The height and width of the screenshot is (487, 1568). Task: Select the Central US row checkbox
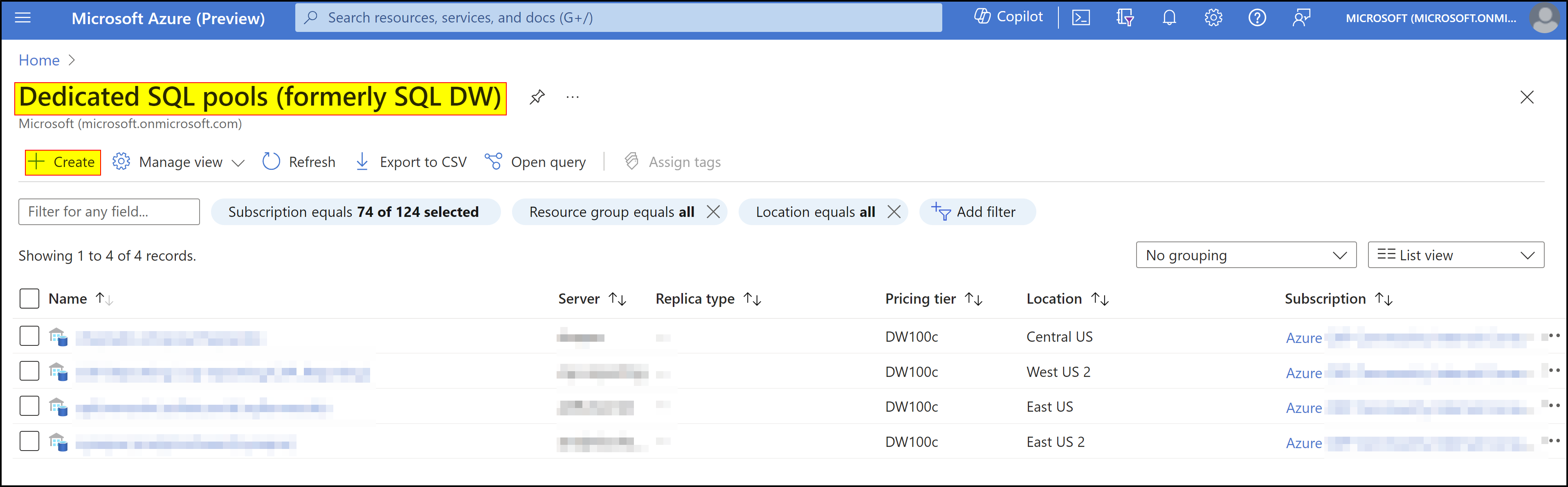click(29, 336)
